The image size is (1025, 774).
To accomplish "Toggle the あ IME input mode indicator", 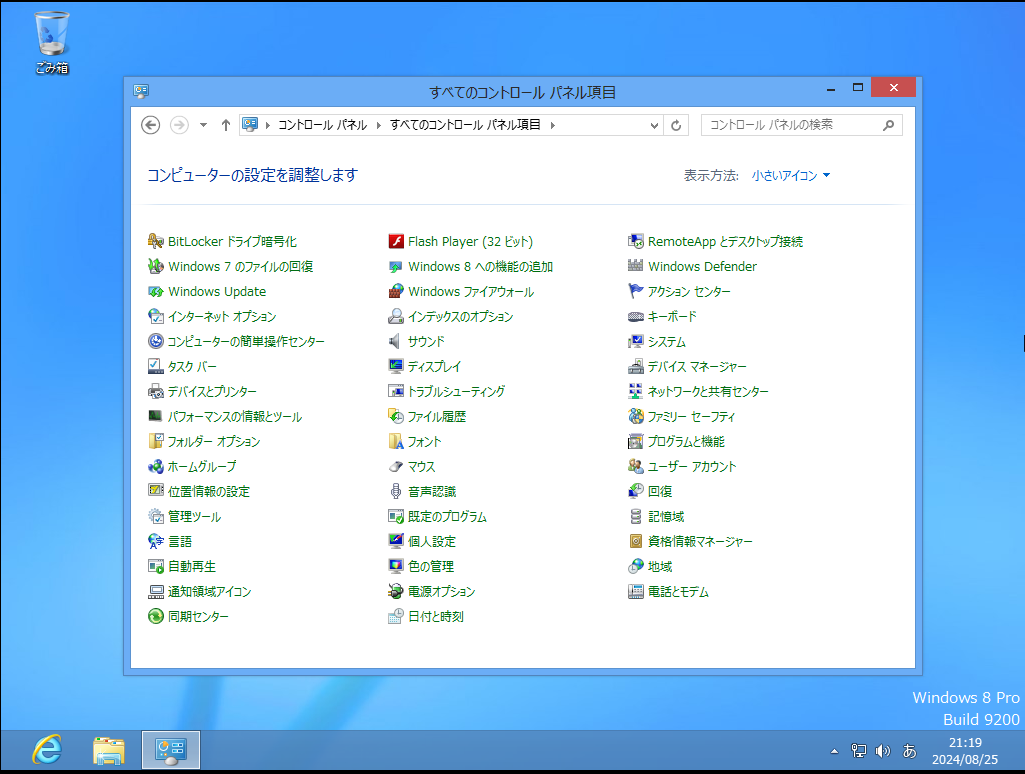I will [x=909, y=751].
